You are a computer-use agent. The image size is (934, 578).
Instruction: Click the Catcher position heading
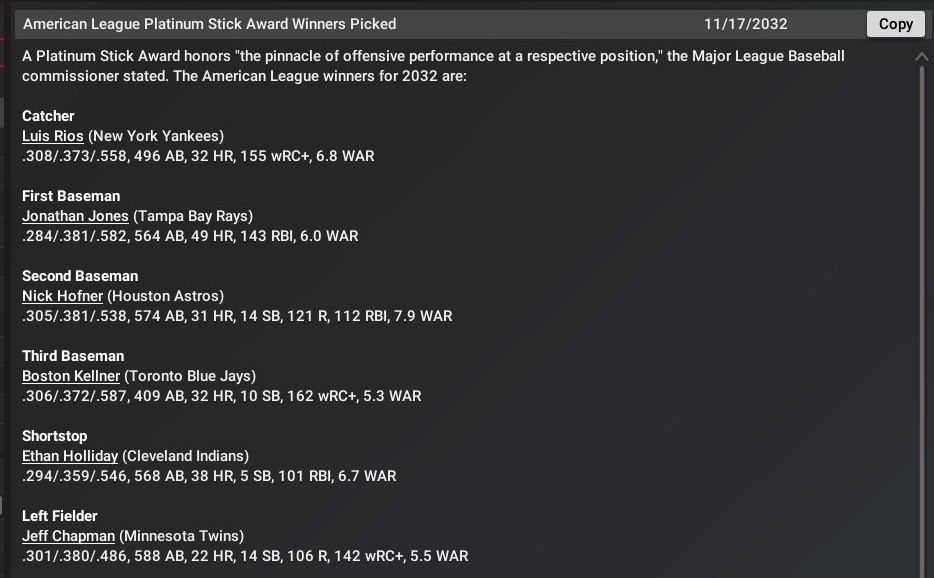tap(48, 116)
